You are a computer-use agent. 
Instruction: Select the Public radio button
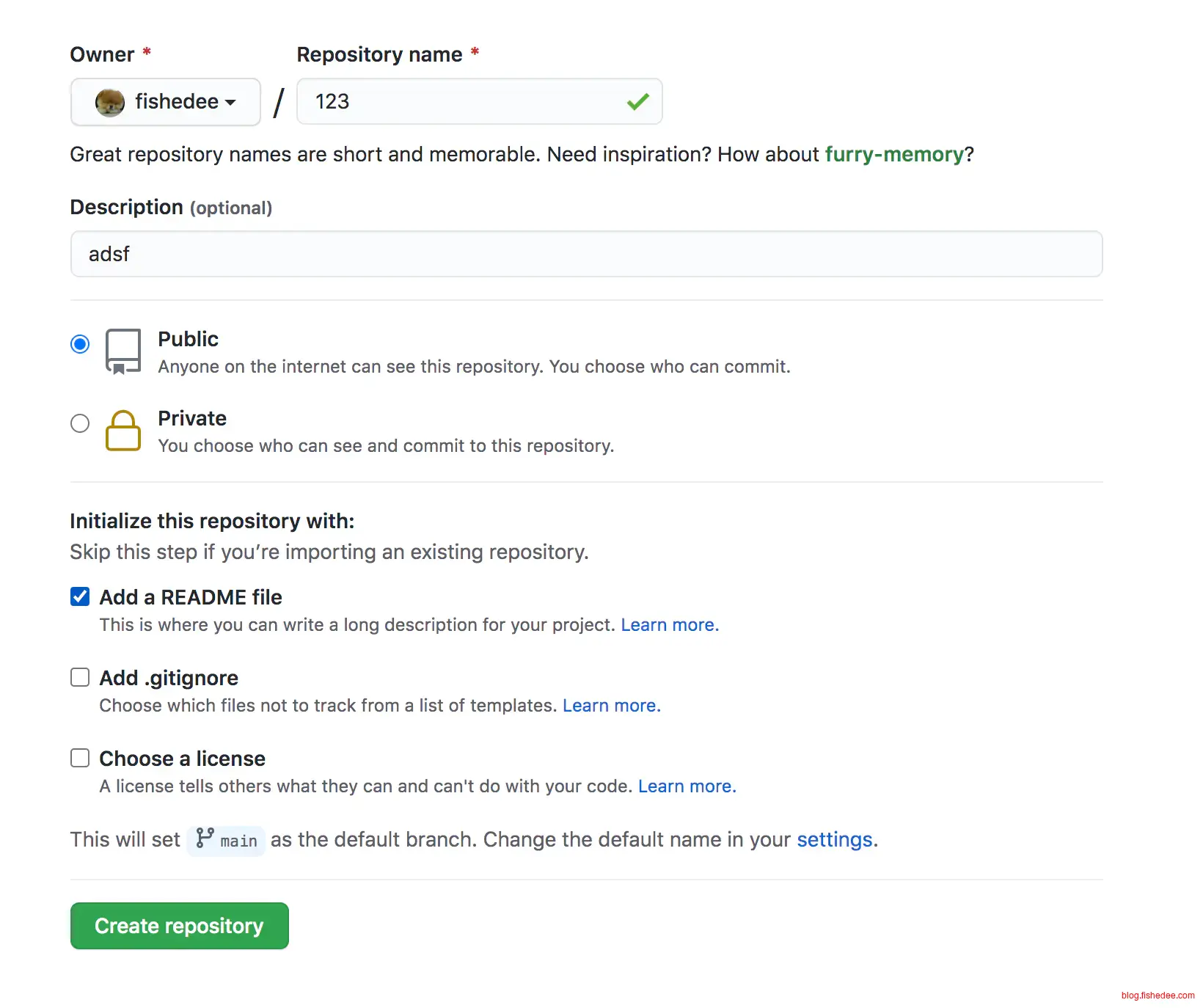click(x=80, y=344)
